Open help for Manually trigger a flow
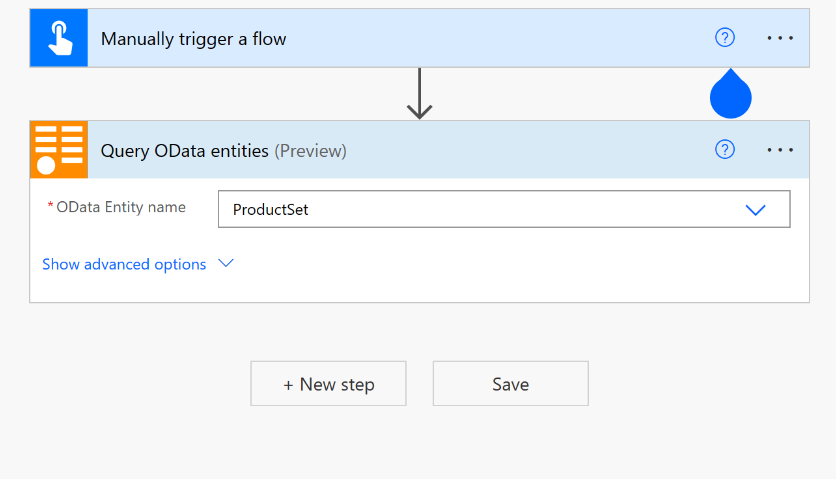 pos(725,38)
